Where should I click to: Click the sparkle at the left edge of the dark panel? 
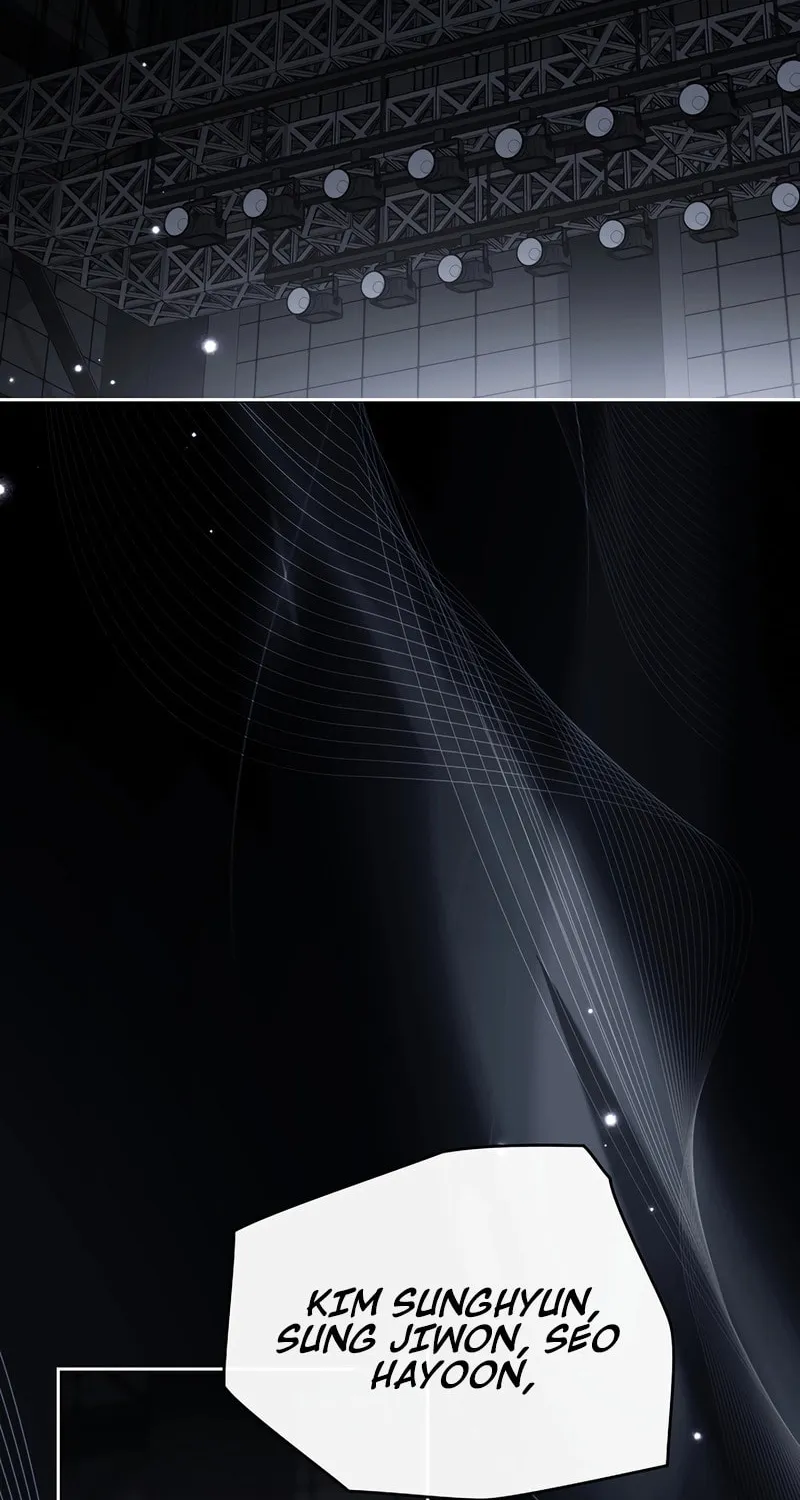3,489
